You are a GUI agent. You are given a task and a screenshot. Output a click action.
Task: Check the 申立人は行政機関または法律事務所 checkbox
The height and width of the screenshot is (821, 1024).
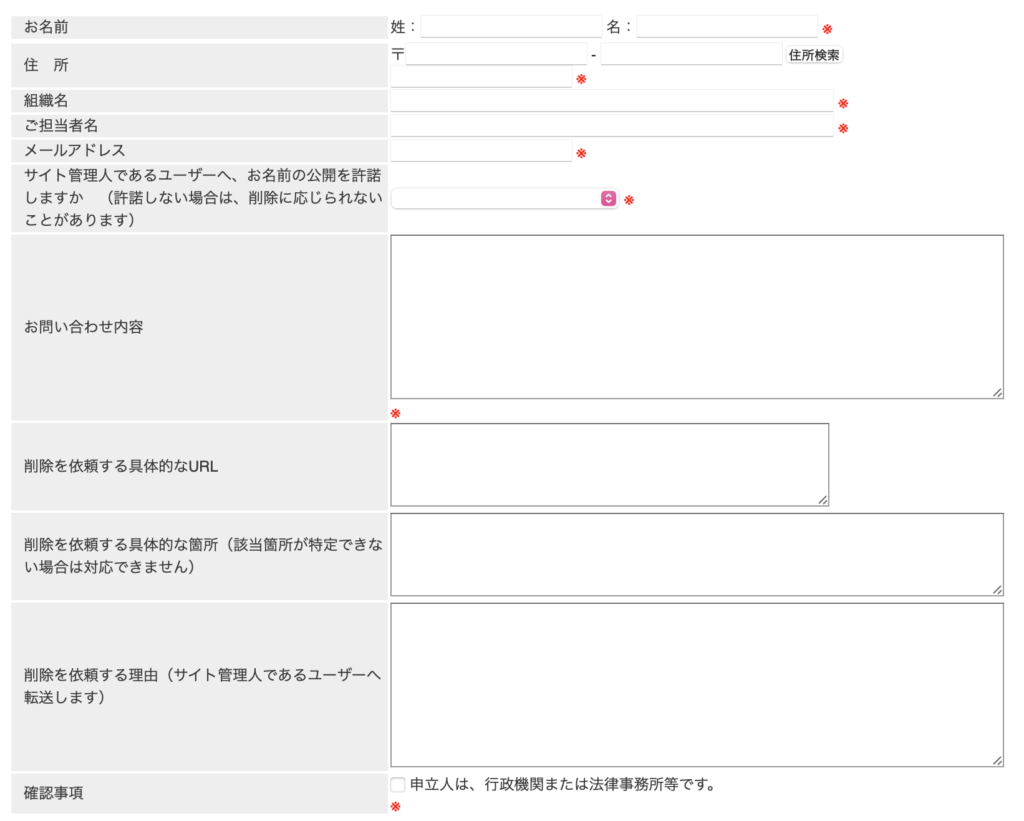[x=398, y=784]
